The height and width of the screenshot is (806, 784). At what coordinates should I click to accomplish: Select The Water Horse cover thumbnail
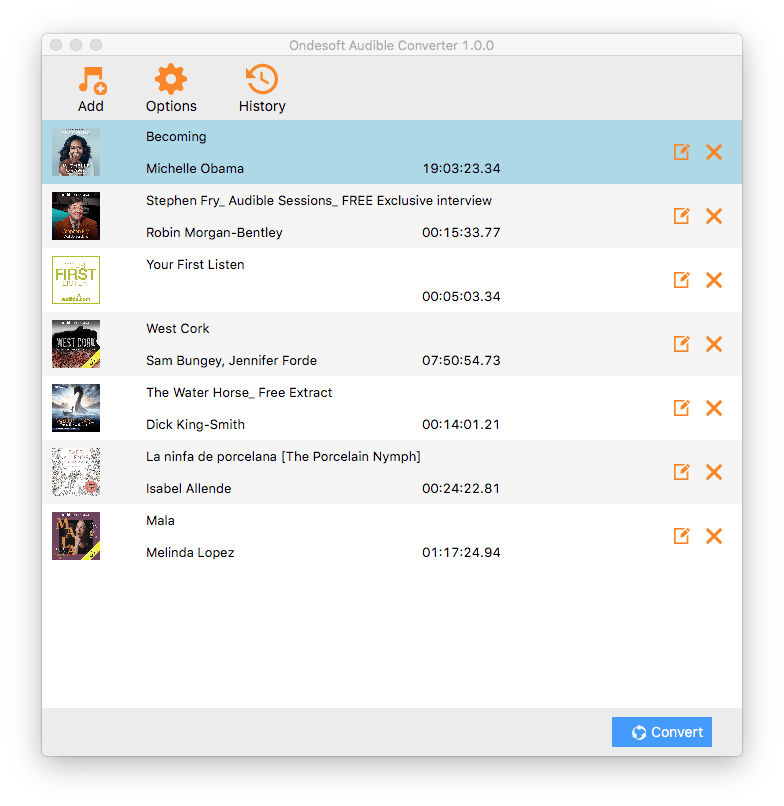[76, 408]
